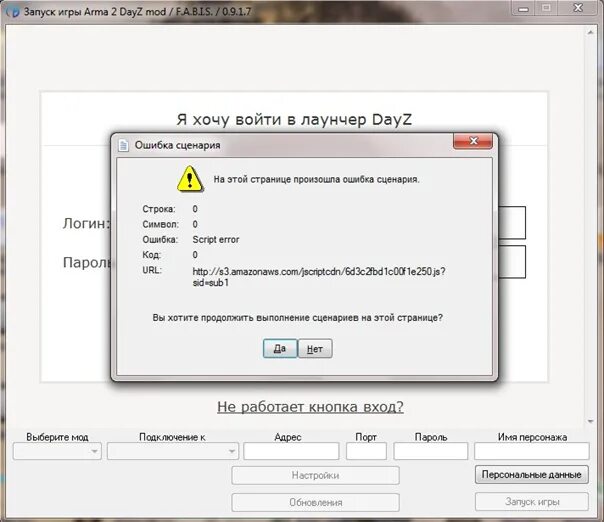604x522 pixels.
Task: Maximize the launcher main window
Action: click(x=546, y=8)
